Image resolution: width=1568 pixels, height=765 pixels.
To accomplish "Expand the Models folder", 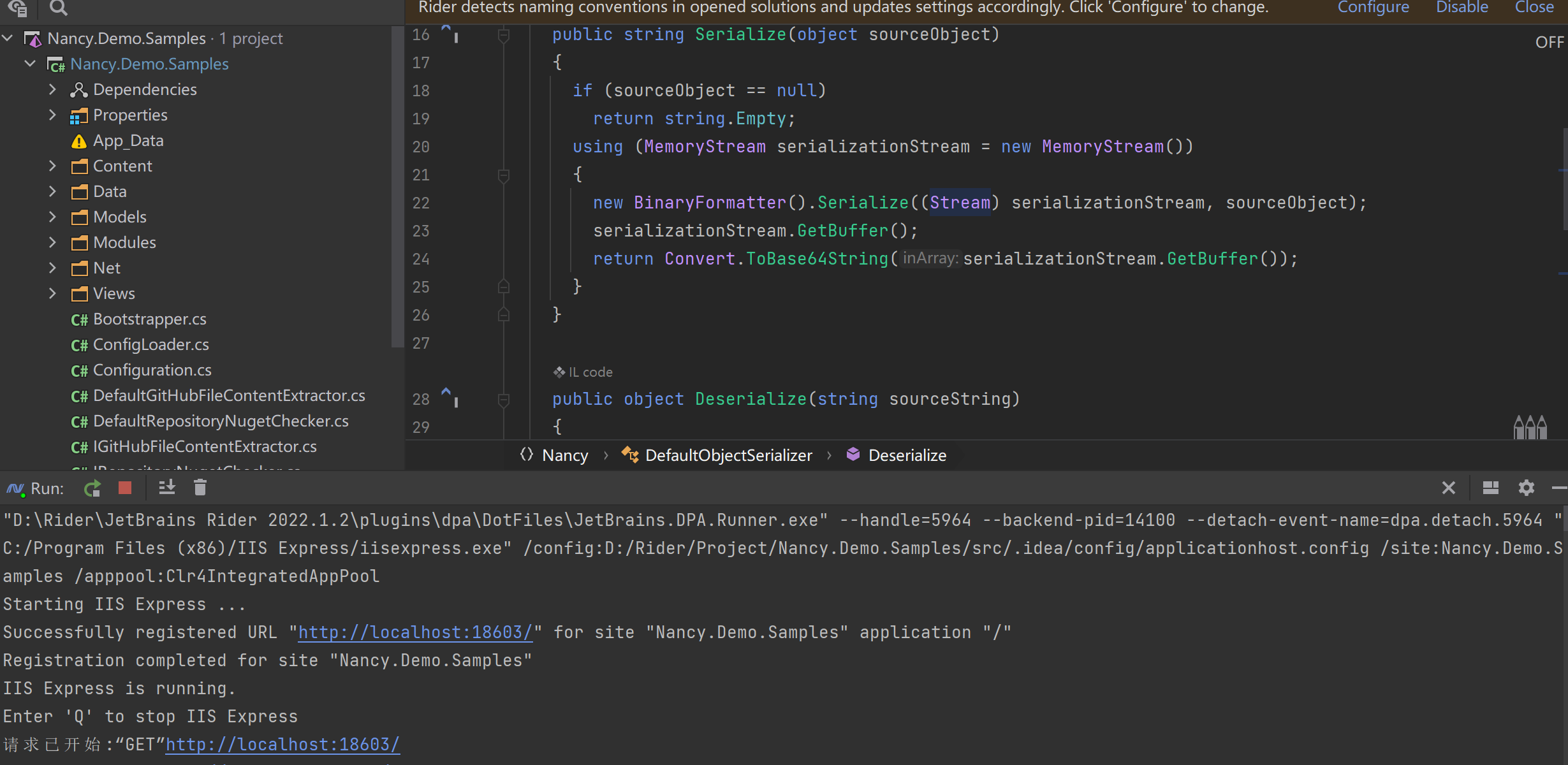I will (x=52, y=217).
